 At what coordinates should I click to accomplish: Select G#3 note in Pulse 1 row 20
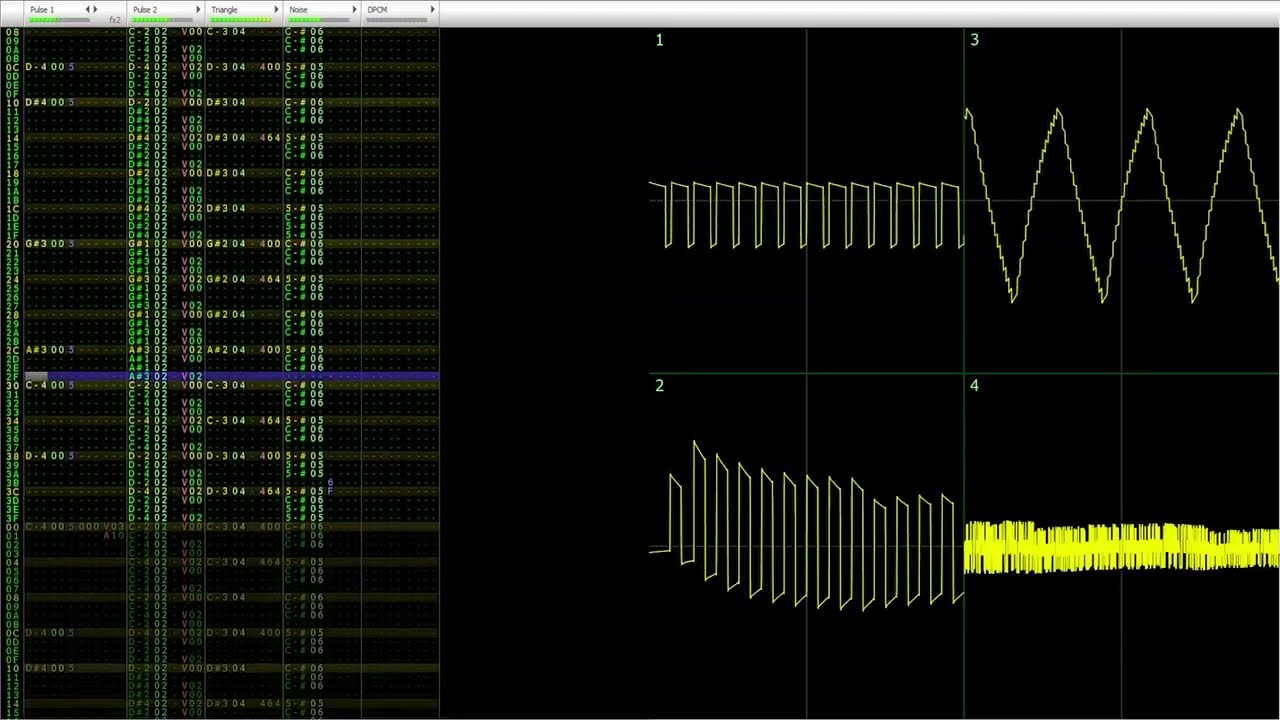(x=35, y=244)
